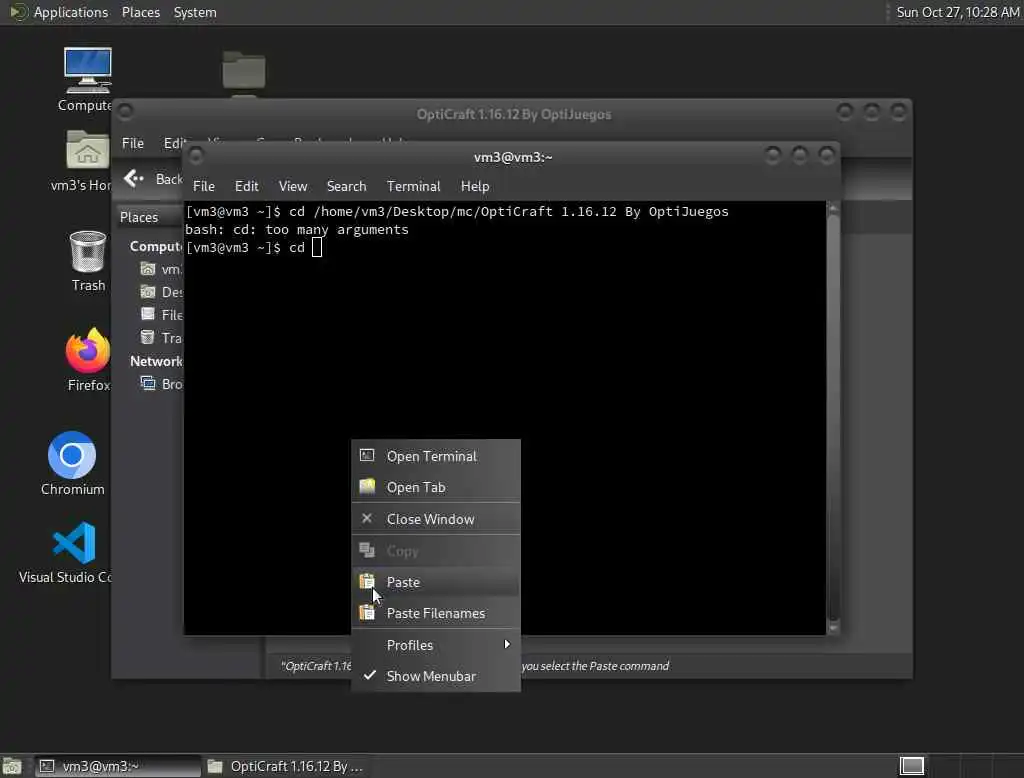Open terminal Search menu
The height and width of the screenshot is (778, 1024).
(x=346, y=186)
